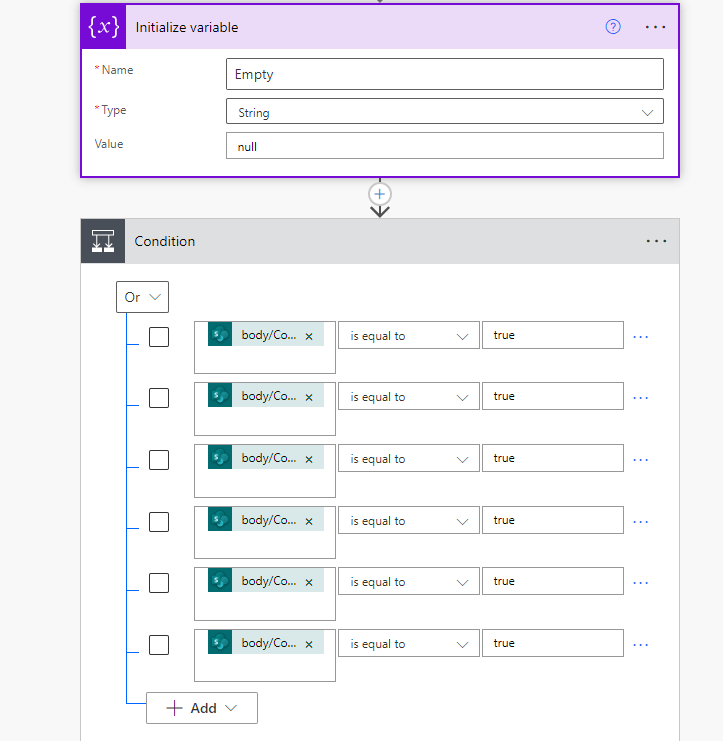Click the Initialize variable curly-brace icon

(x=103, y=27)
